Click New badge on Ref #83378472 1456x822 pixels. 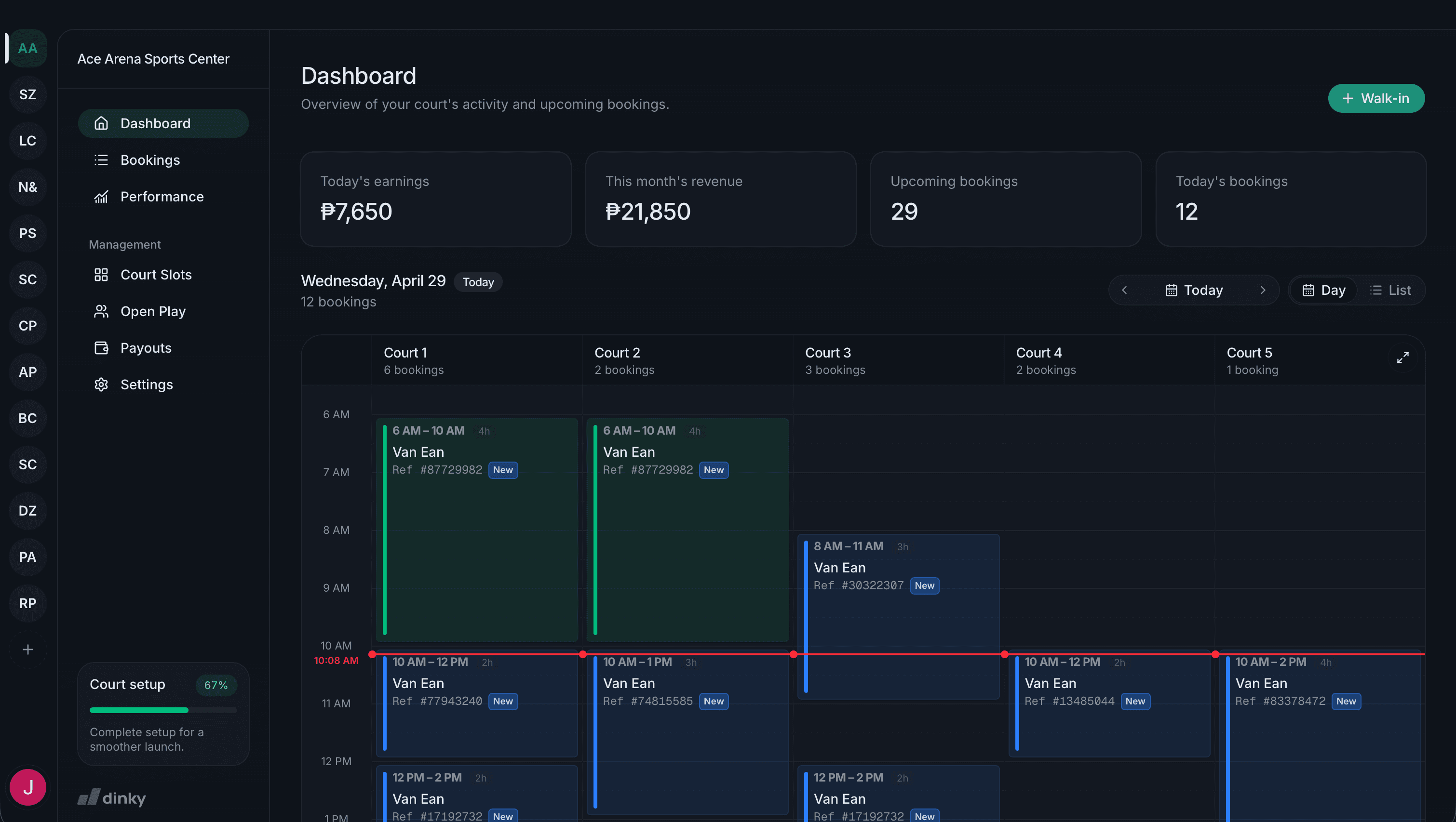click(x=1346, y=701)
